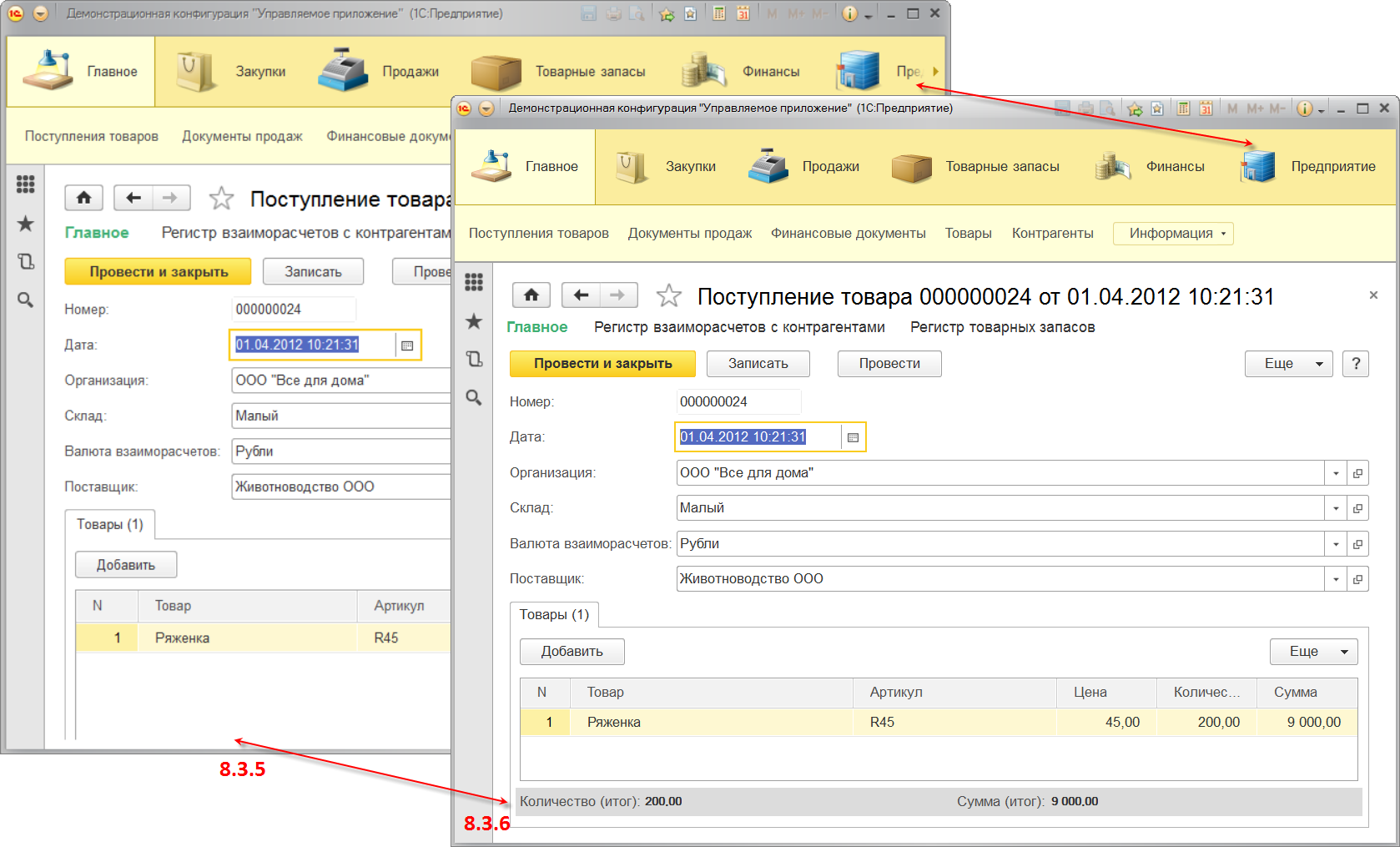Go to home page in back window
The width and height of the screenshot is (1400, 847).
[x=84, y=198]
